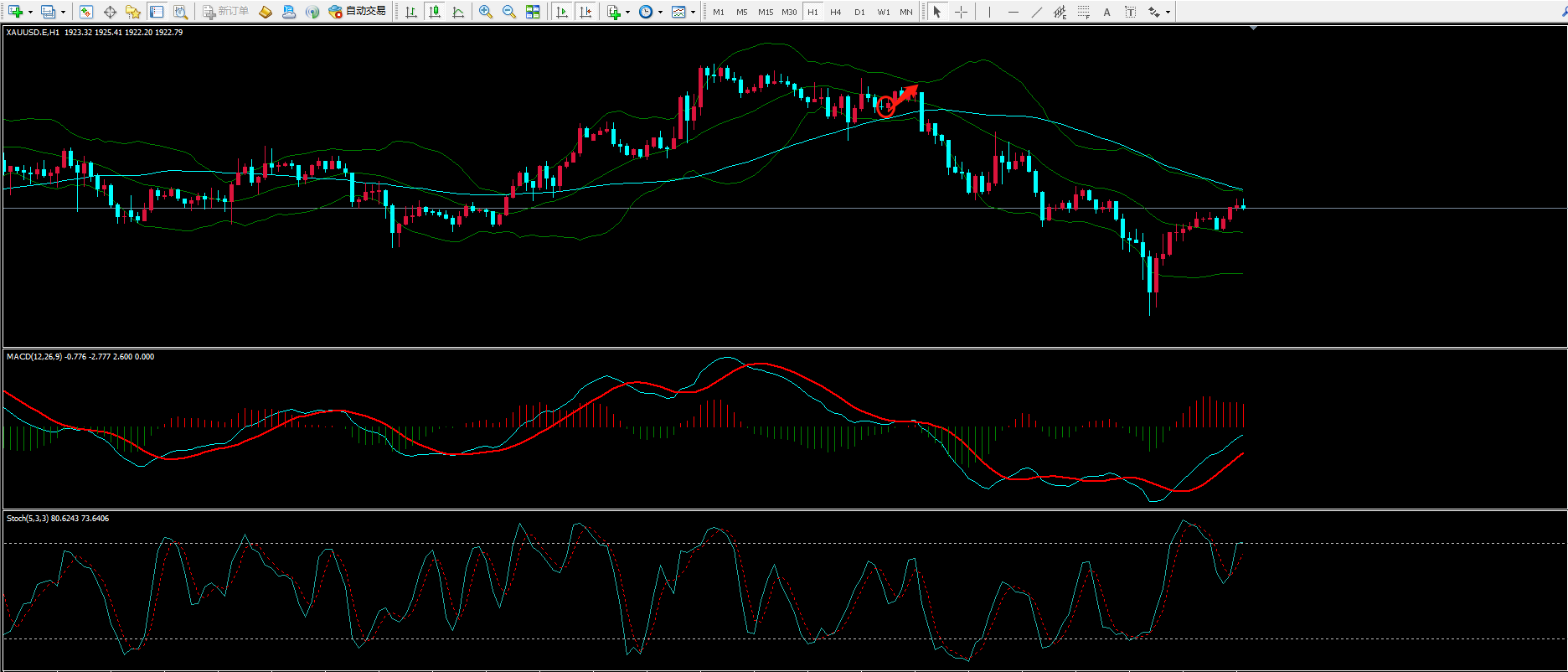
Task: Click the 新订单 new order button
Action: (225, 12)
